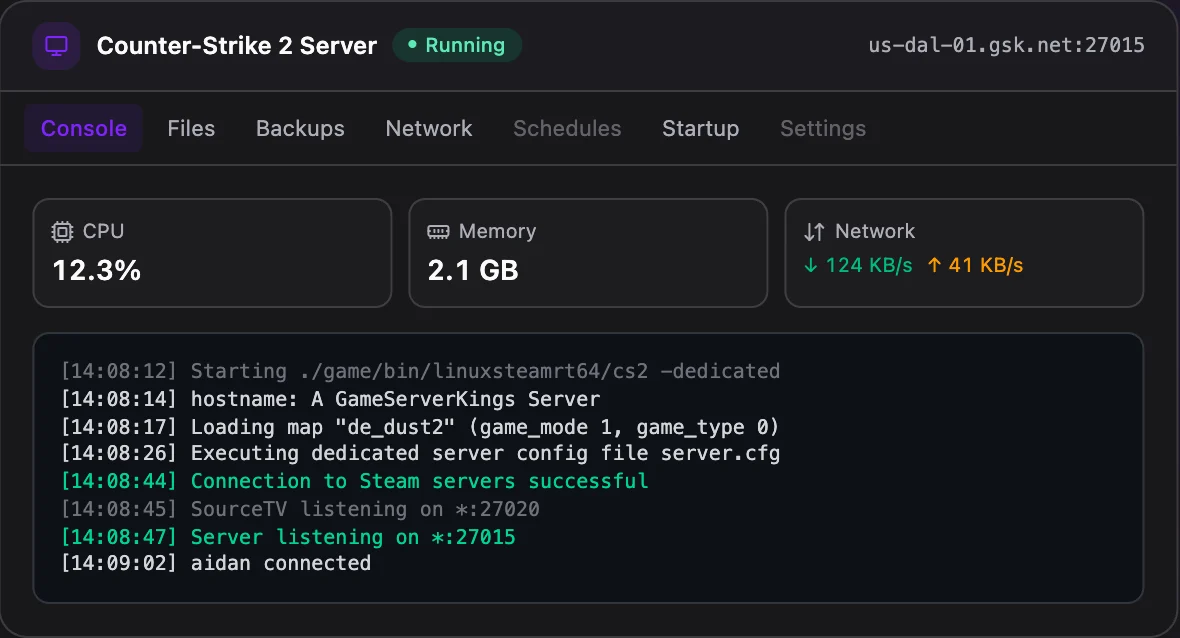This screenshot has width=1180, height=638.
Task: Click the 'hostname: A GameServerKings Server' log line
Action: (330, 400)
